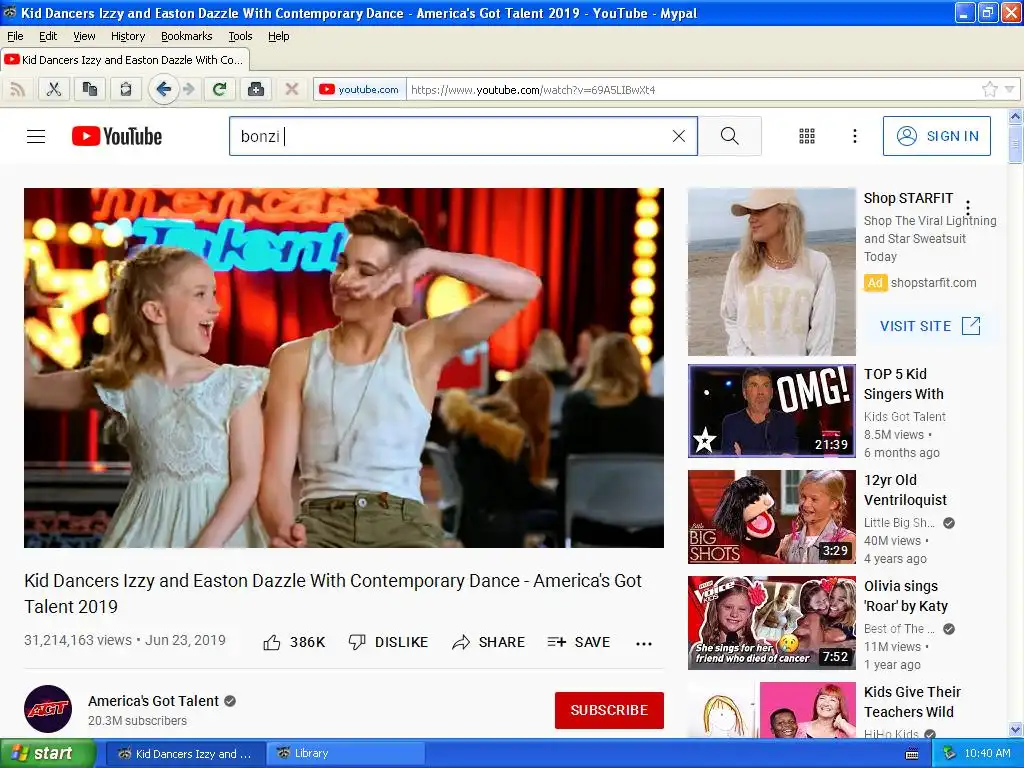Open 12yr Old Ventriloquist video title
1024x768 pixels.
coord(905,490)
